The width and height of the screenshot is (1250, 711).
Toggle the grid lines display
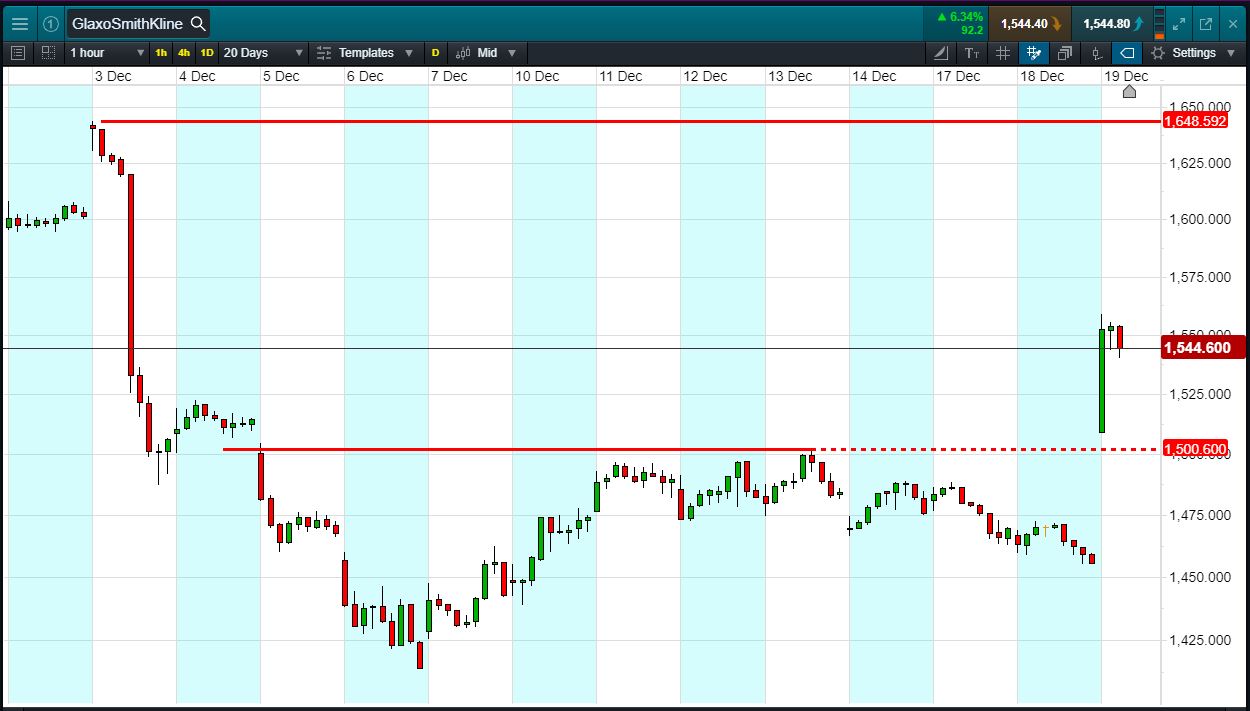(1003, 53)
